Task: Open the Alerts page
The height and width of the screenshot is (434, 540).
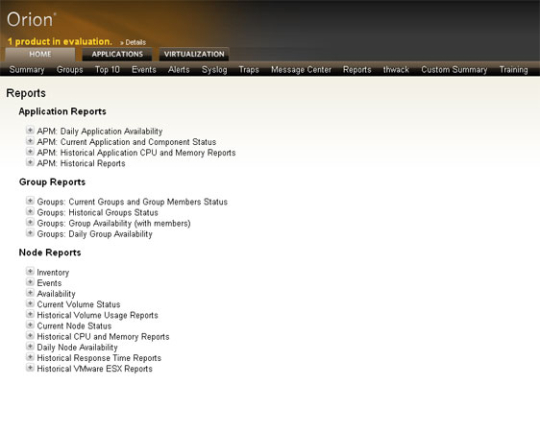Action: coord(179,70)
